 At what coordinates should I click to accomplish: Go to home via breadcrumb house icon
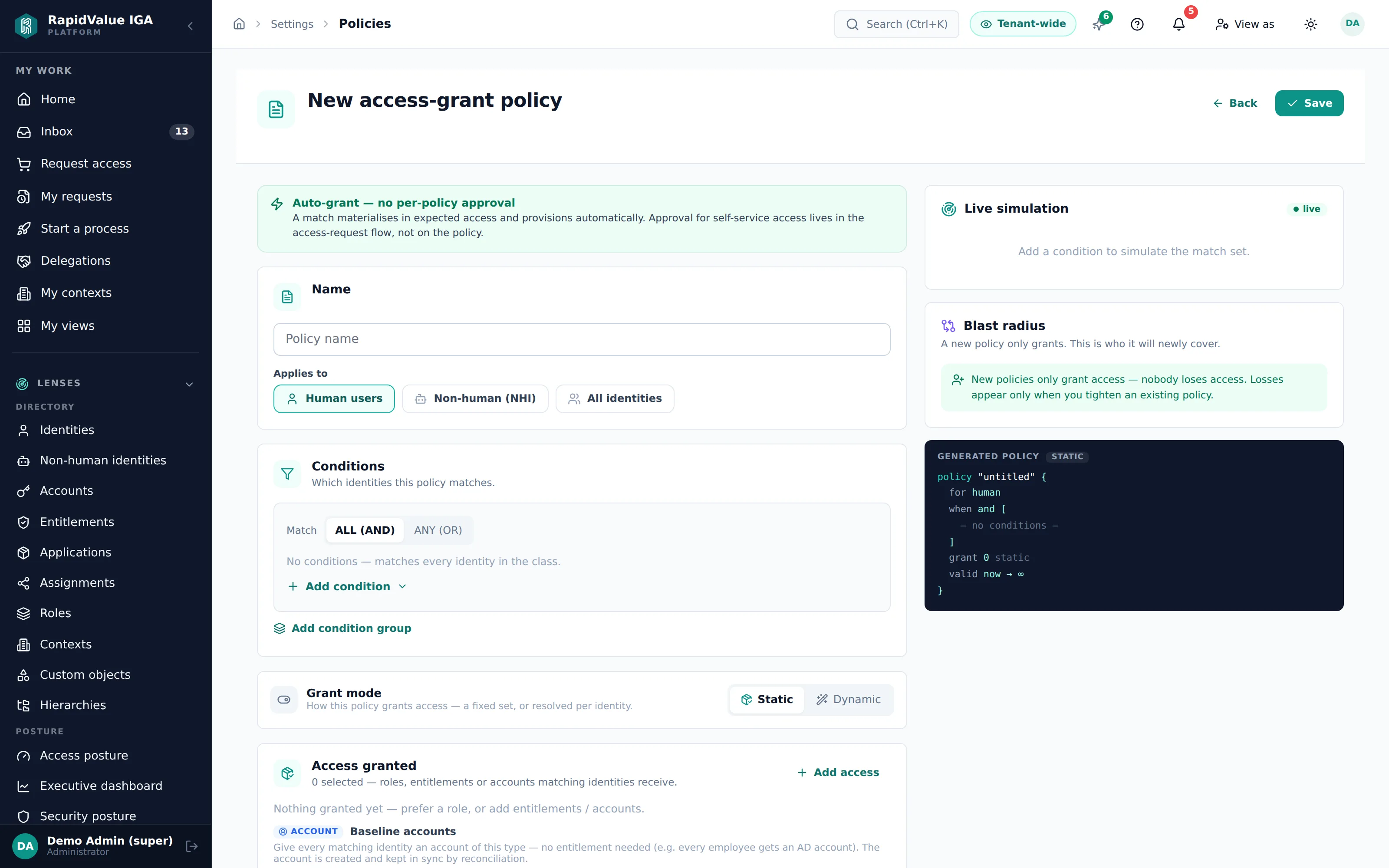pos(239,24)
